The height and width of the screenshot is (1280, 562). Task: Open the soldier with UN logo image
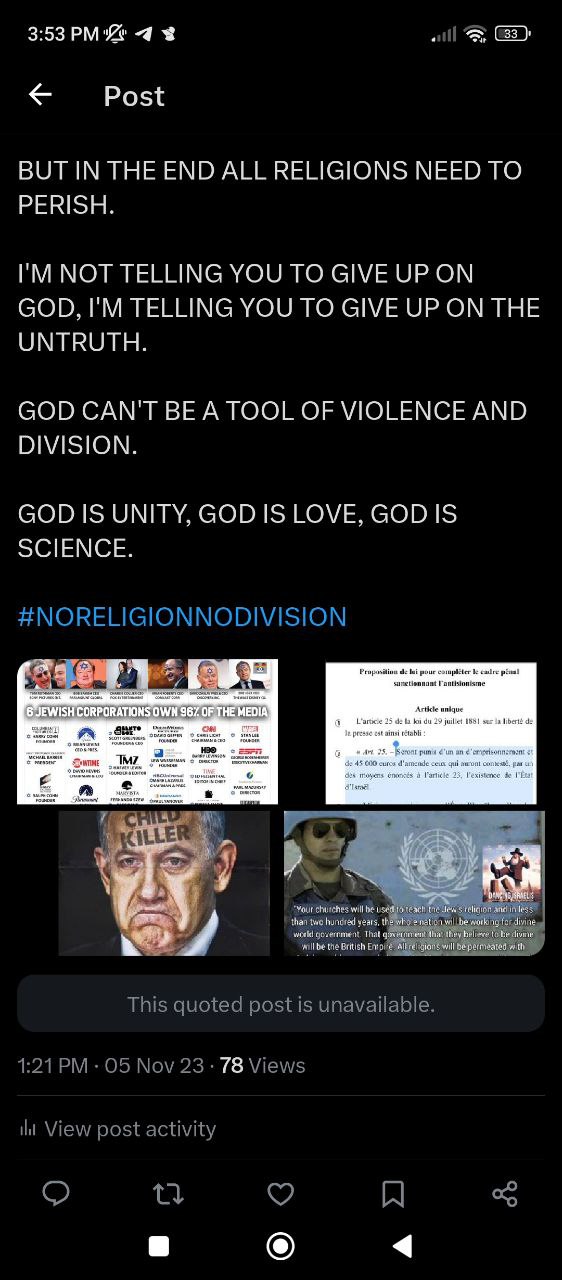(x=414, y=883)
